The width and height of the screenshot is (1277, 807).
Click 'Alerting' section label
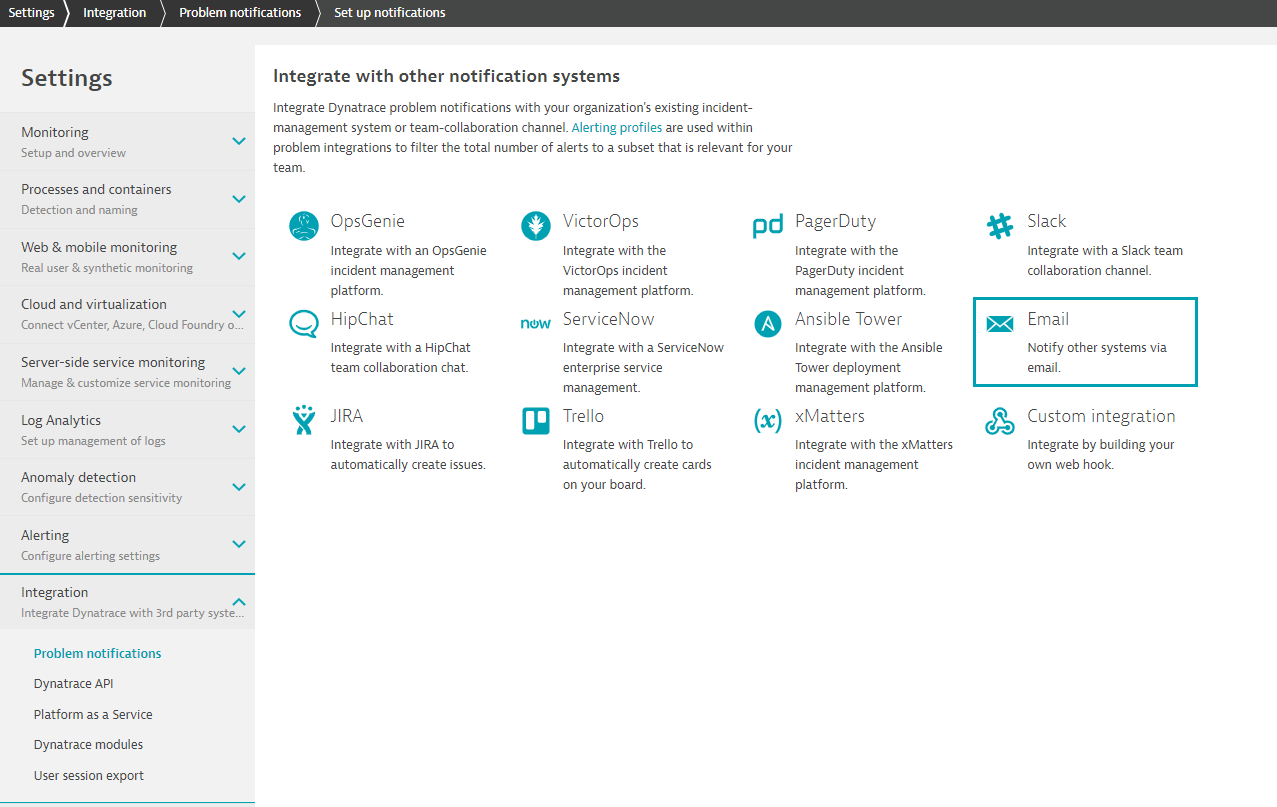pos(45,535)
